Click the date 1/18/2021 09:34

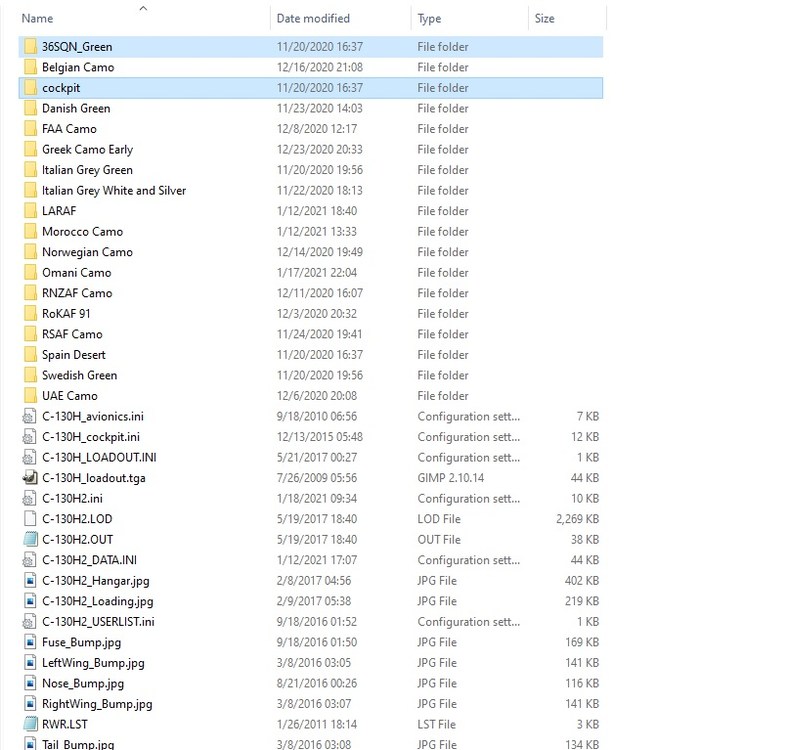317,499
